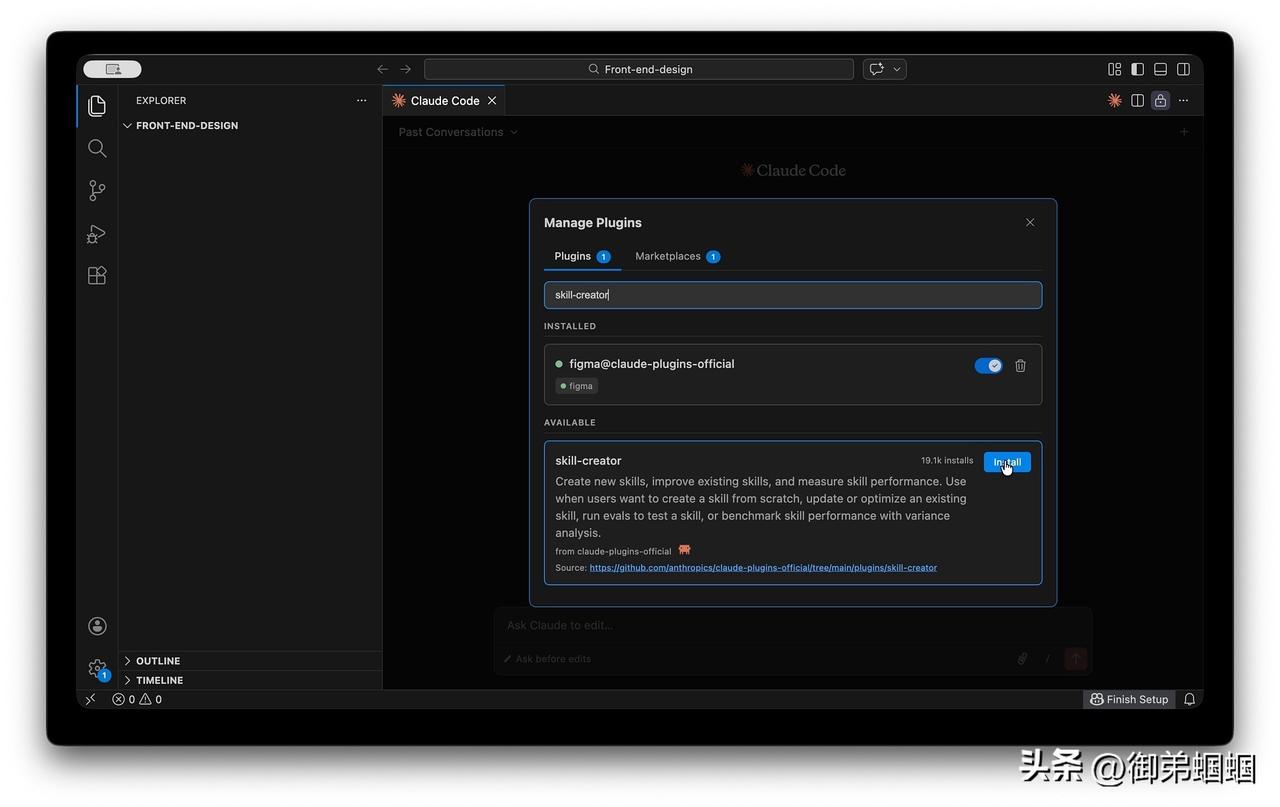Image resolution: width=1280 pixels, height=807 pixels.
Task: Click Finish Setup in status bar
Action: 1129,700
